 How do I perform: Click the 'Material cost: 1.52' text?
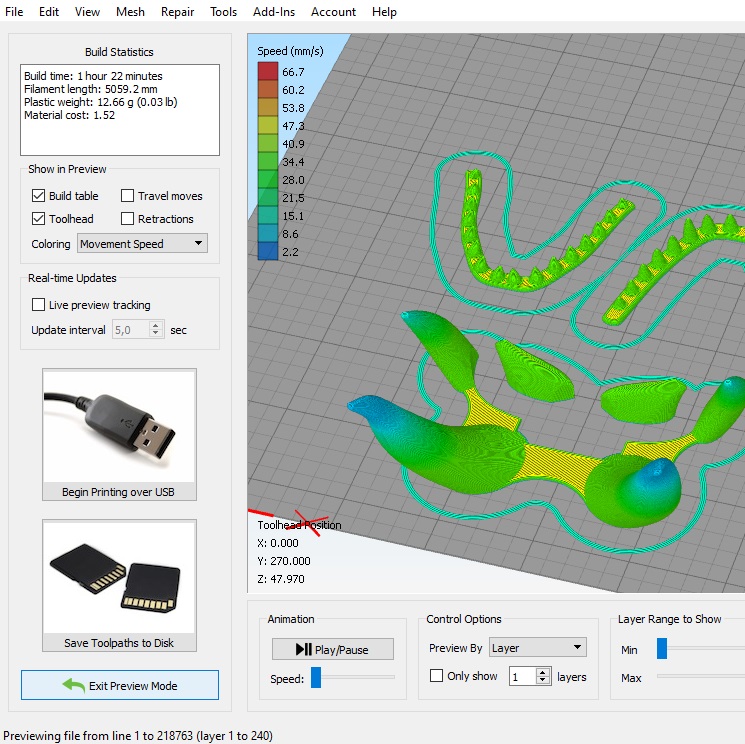[69, 115]
